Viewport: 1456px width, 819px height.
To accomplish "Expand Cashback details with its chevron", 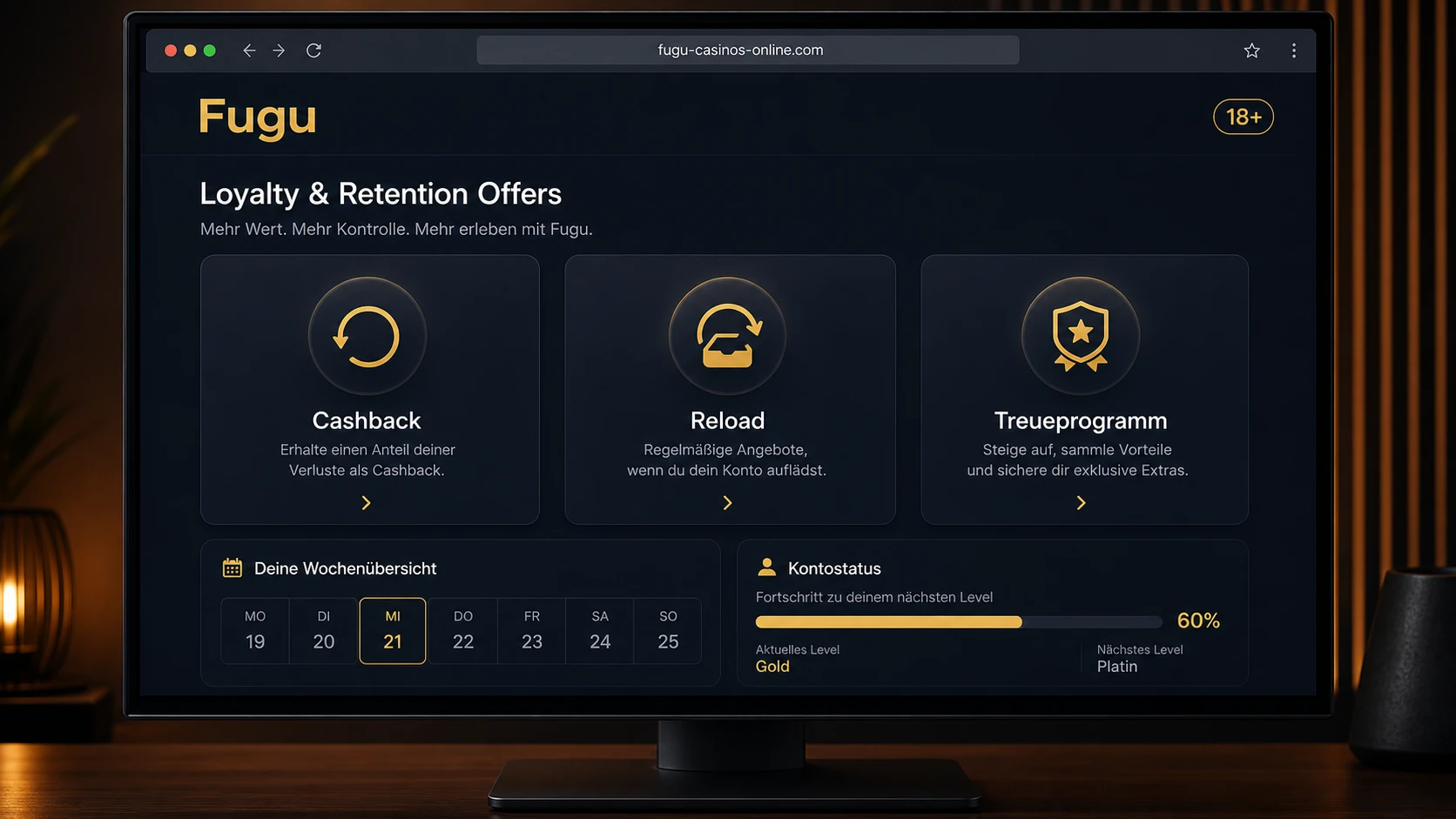I will [x=367, y=503].
